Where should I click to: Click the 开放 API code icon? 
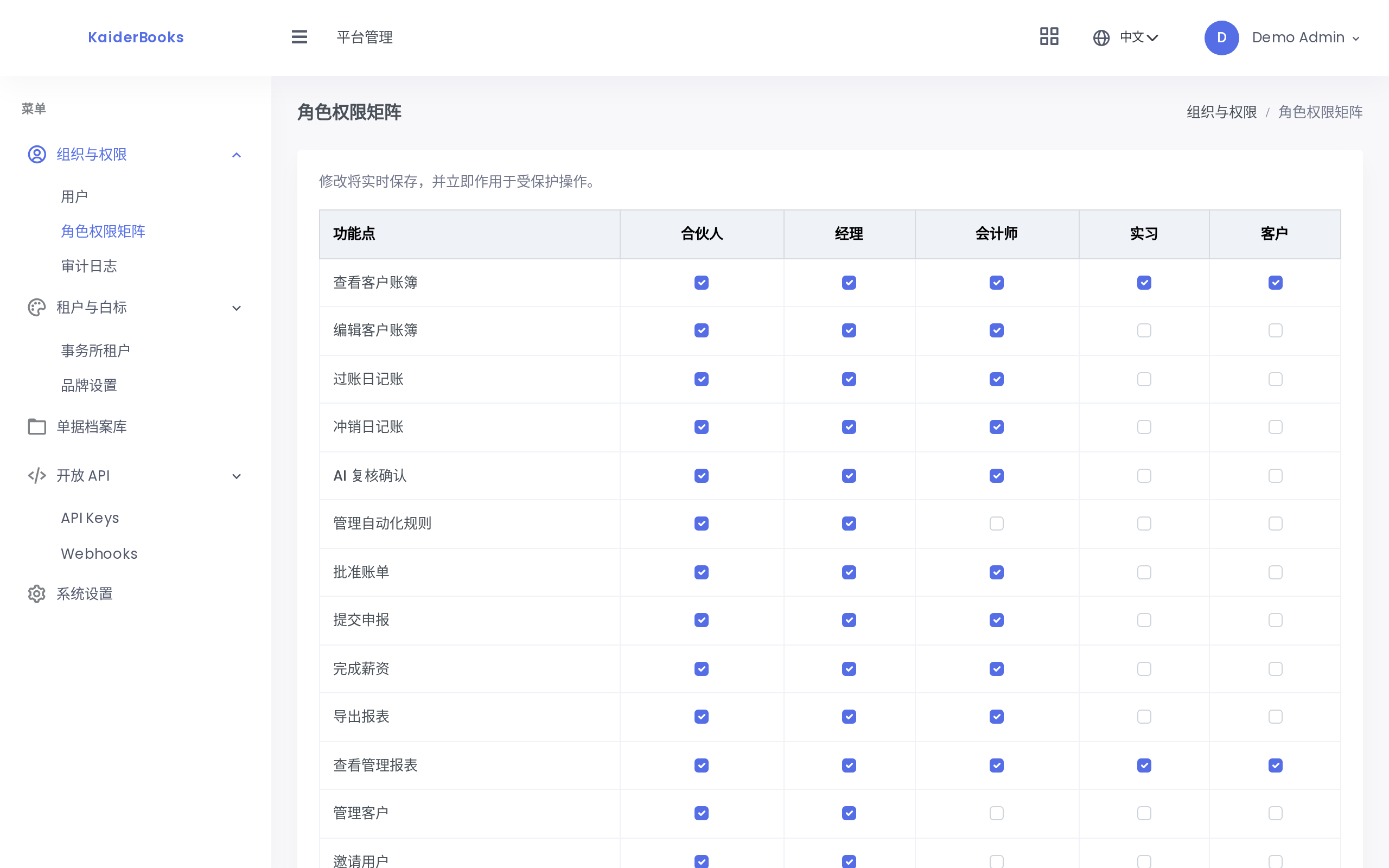click(x=37, y=475)
